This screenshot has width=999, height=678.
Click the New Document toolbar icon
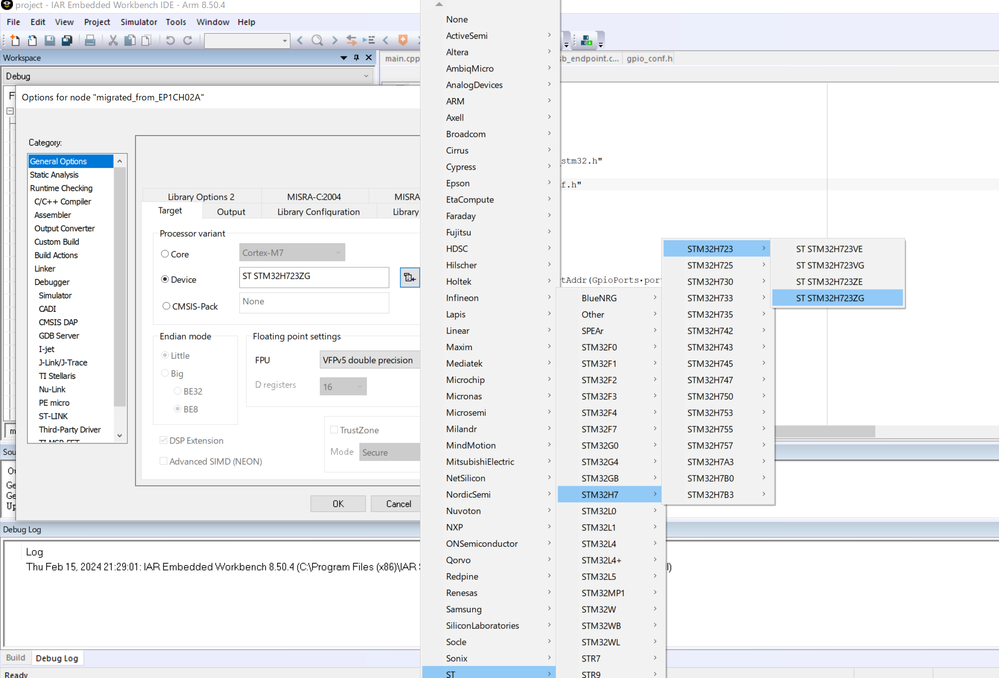14,41
